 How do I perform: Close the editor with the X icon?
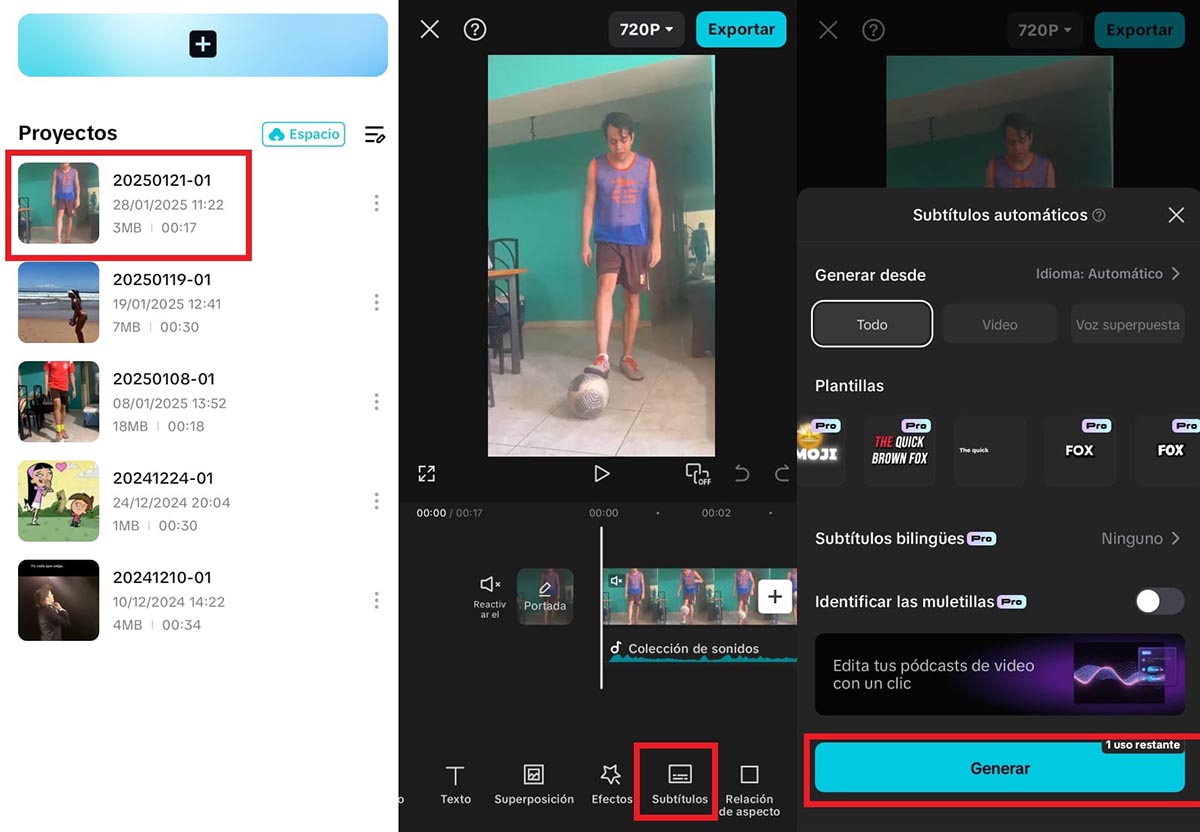tap(430, 29)
